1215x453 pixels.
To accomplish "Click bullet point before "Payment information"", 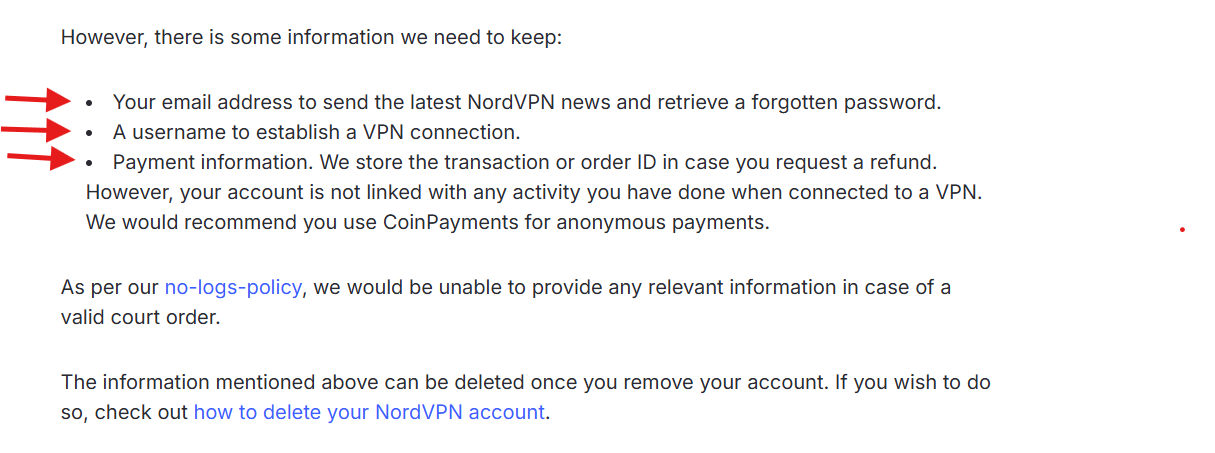I will (90, 162).
